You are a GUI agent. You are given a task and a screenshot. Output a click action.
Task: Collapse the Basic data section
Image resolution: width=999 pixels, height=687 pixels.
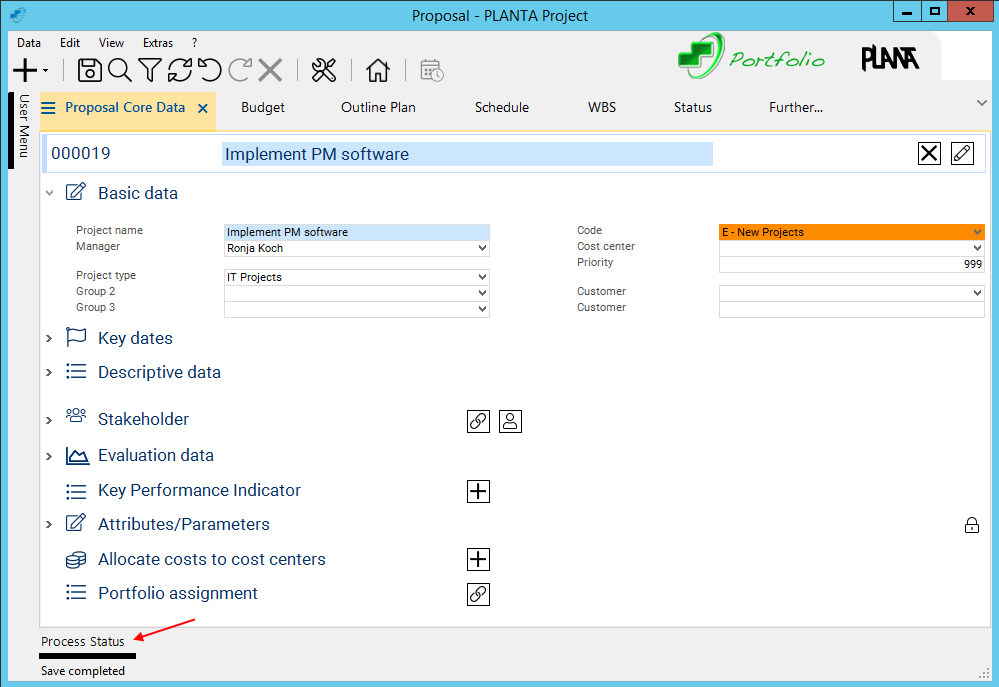point(50,193)
